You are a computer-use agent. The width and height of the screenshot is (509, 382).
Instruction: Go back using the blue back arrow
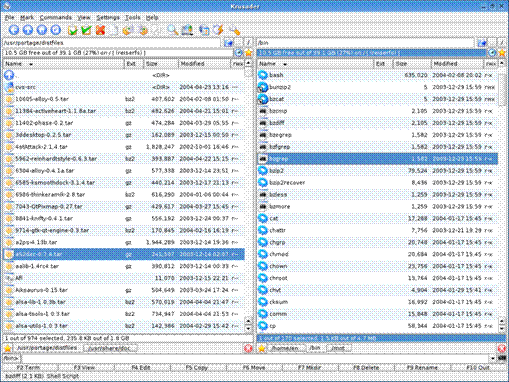14,30
